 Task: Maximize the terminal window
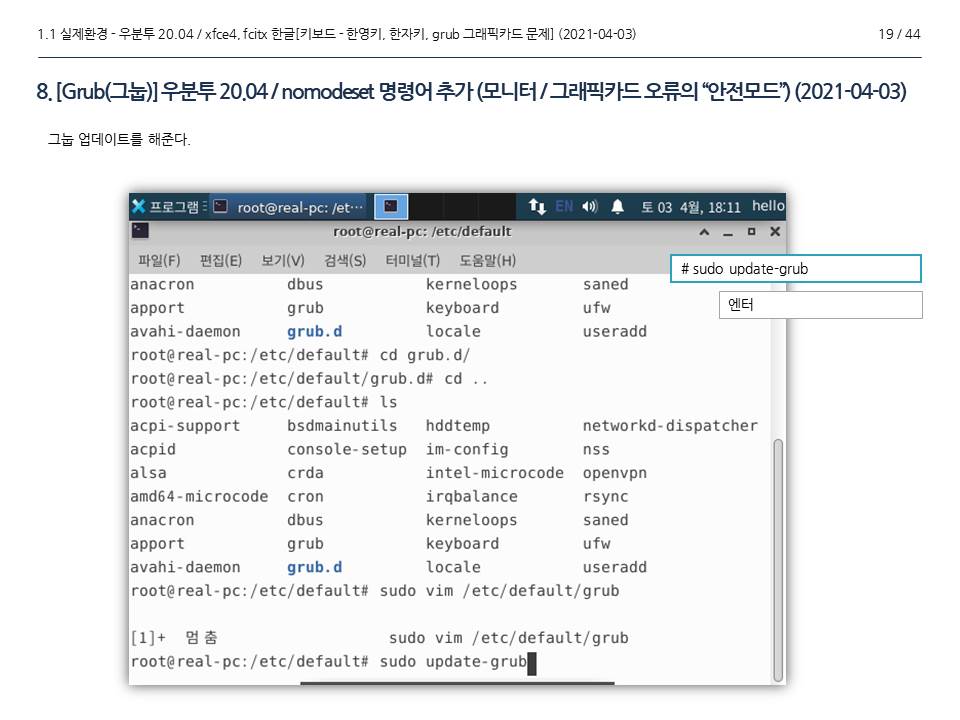751,231
